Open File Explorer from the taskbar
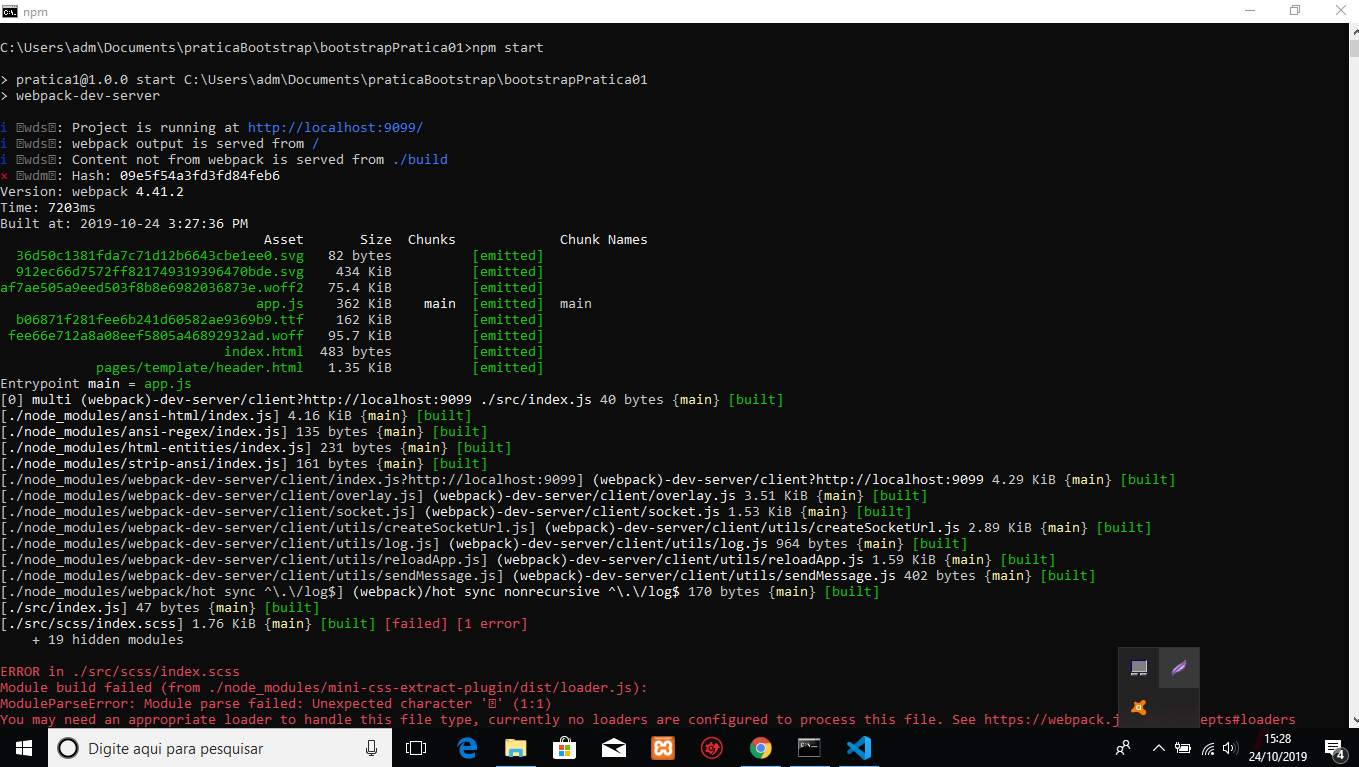Image resolution: width=1359 pixels, height=767 pixels. tap(516, 748)
